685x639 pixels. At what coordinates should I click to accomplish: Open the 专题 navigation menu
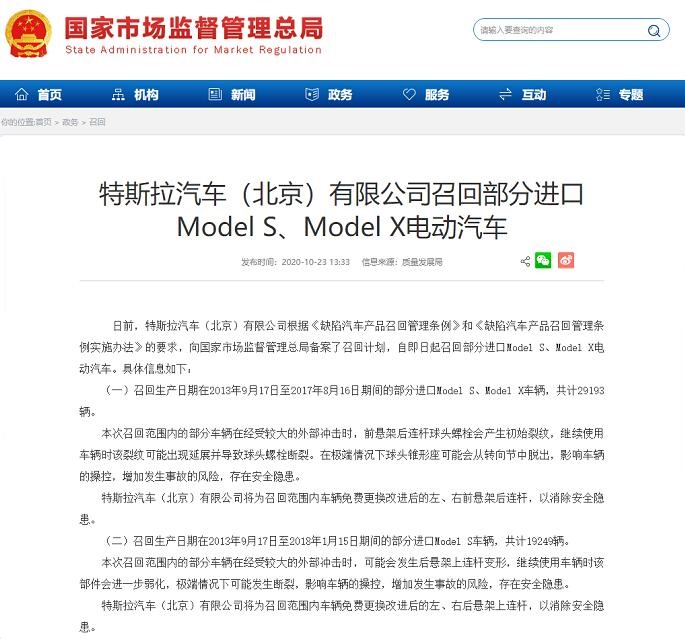(619, 94)
